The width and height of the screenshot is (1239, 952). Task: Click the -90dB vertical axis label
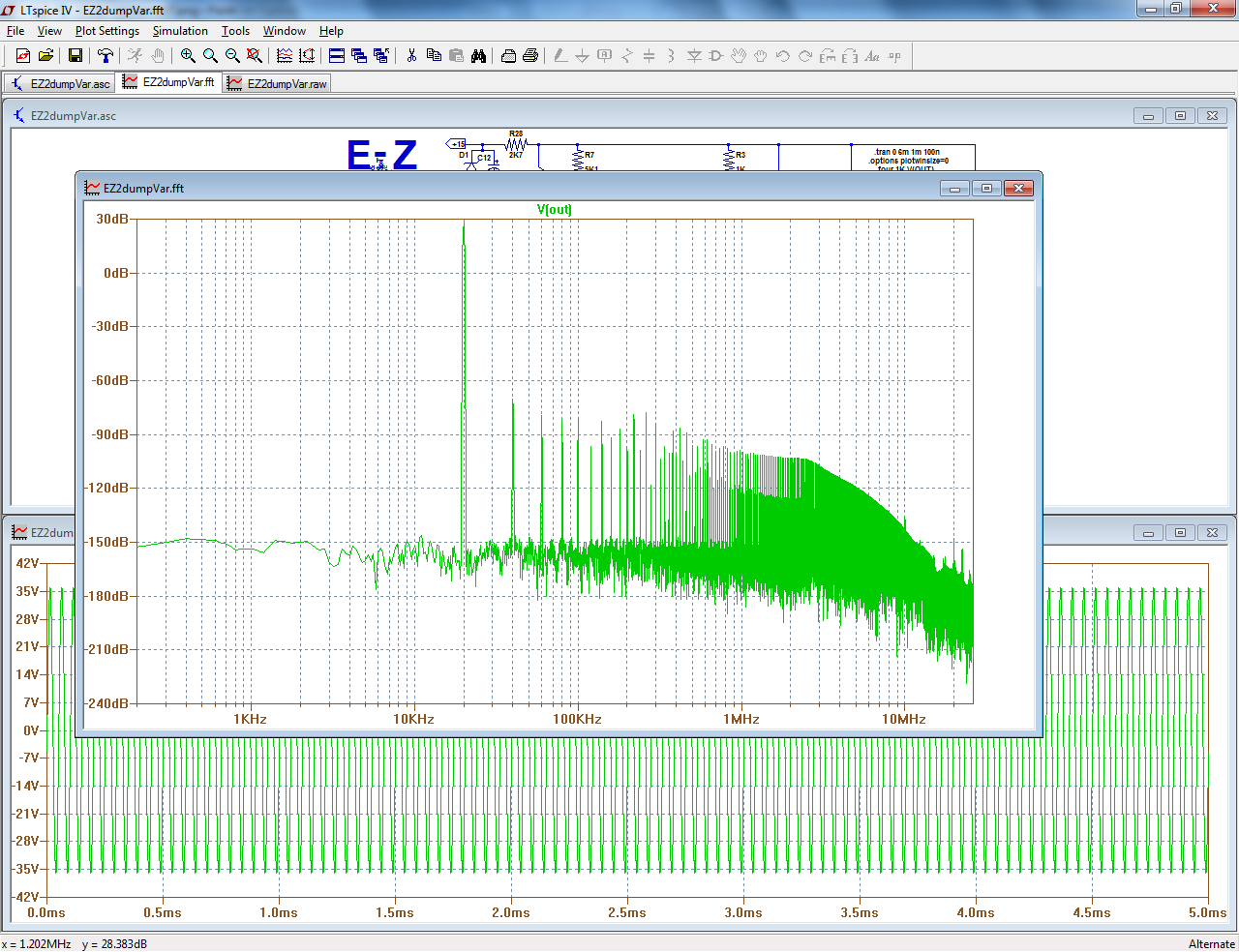click(x=110, y=434)
